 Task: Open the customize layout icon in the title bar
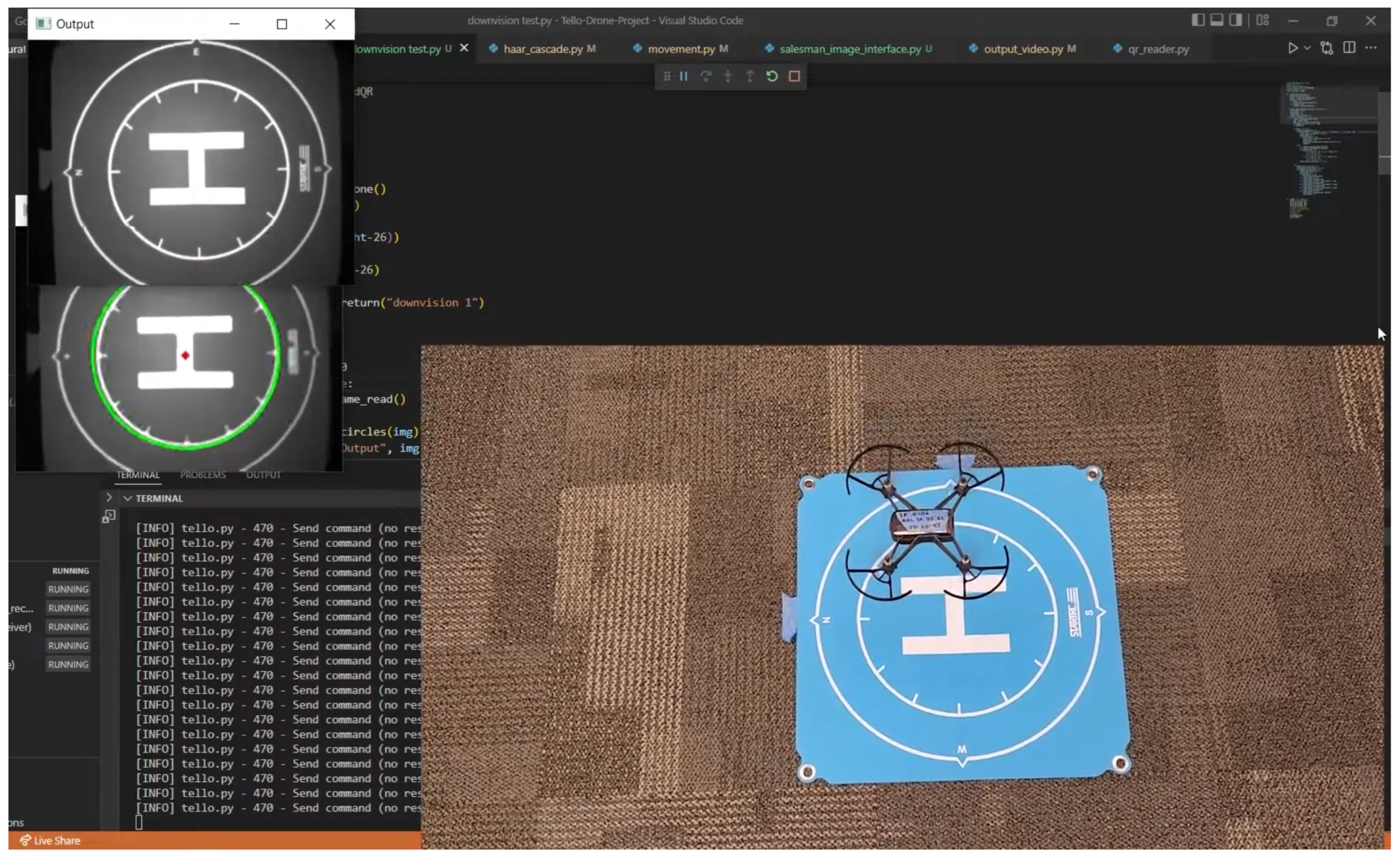[1263, 20]
